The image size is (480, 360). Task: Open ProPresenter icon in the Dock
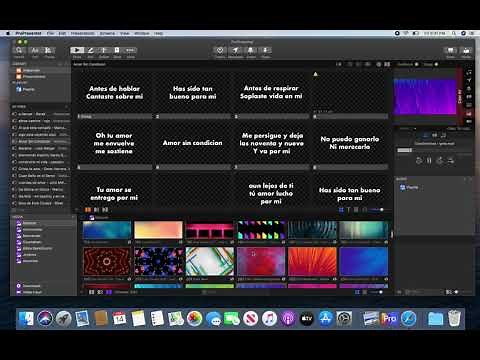(389, 318)
